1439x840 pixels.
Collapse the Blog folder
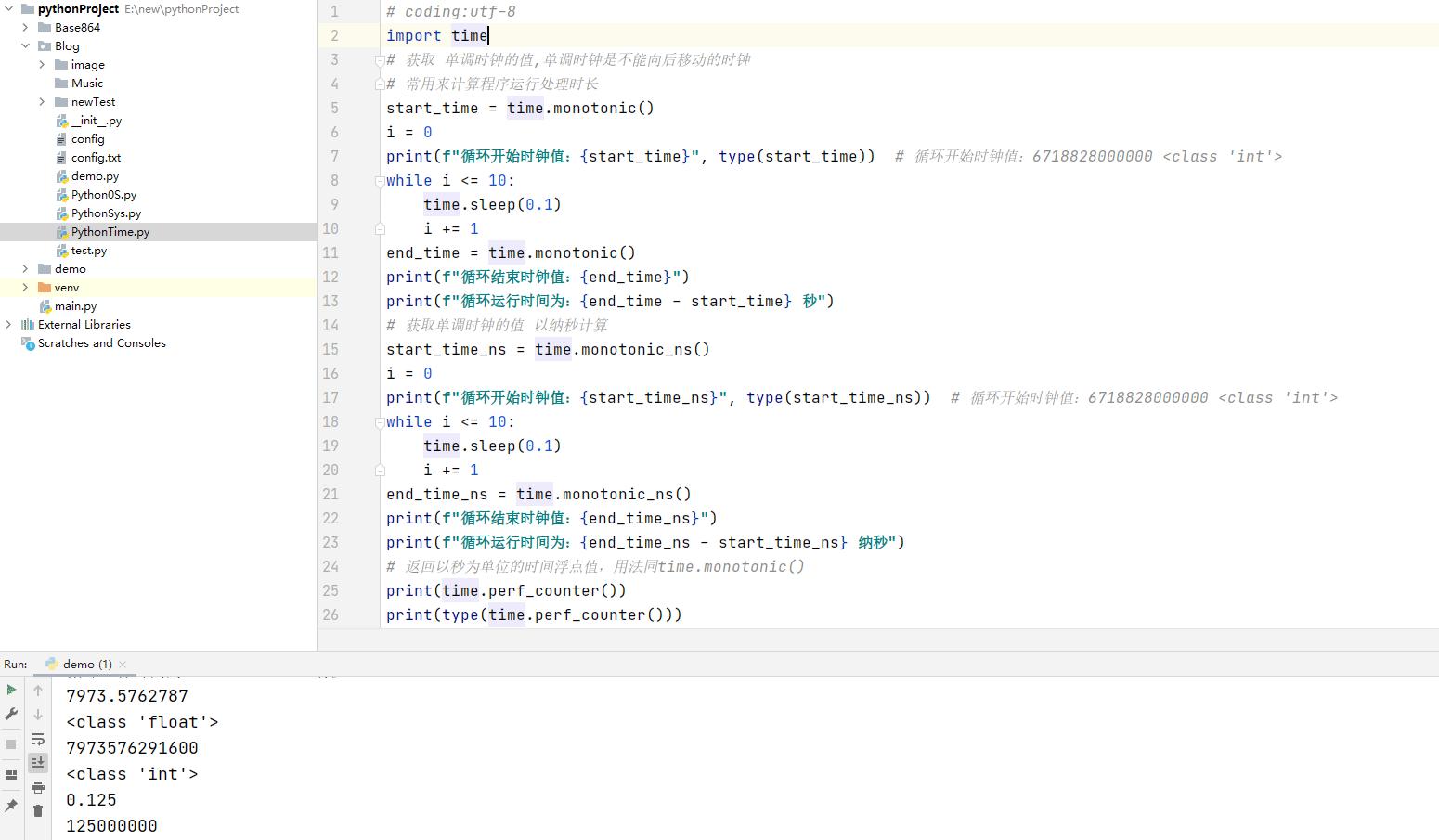coord(25,46)
